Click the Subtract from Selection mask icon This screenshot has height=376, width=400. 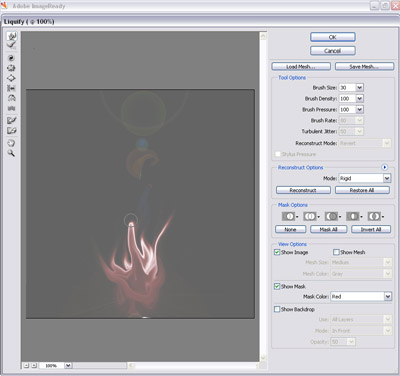(x=331, y=216)
